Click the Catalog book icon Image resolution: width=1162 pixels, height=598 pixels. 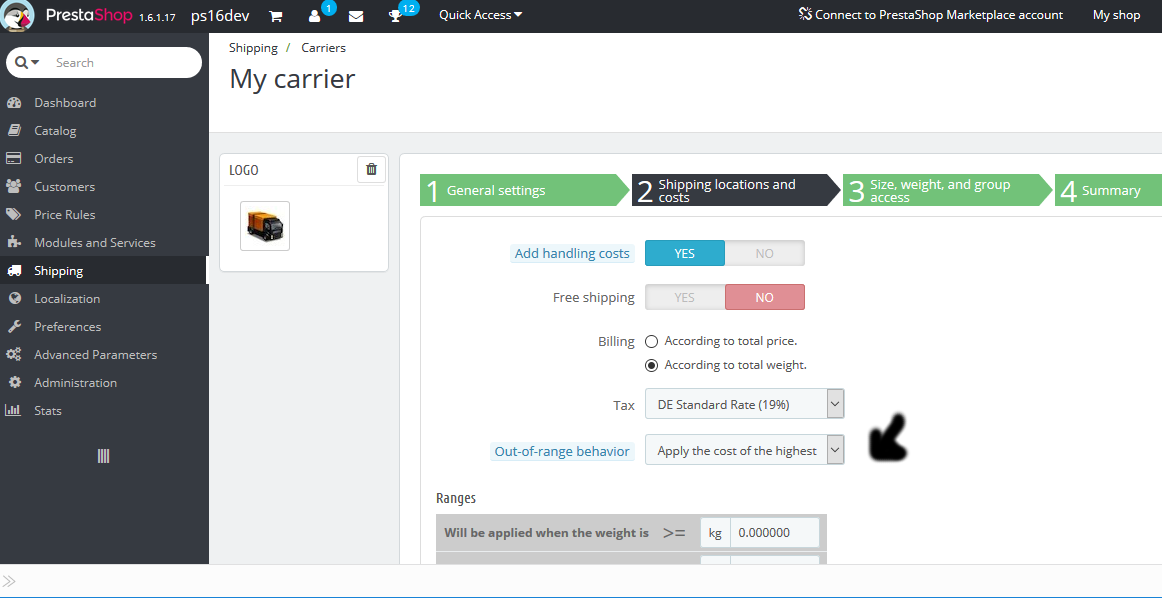[13, 131]
